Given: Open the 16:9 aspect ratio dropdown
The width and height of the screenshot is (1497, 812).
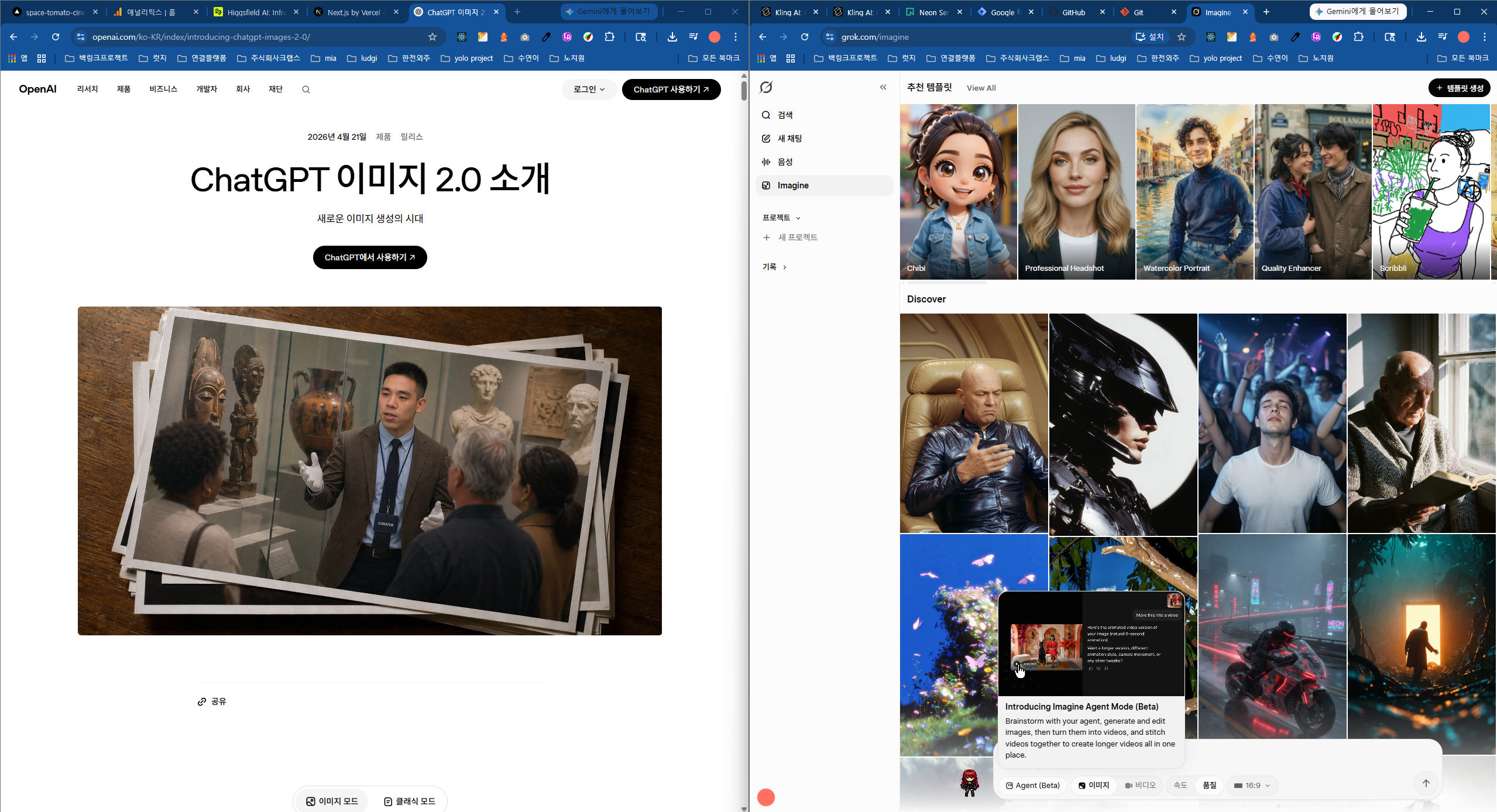Looking at the screenshot, I should (1252, 786).
